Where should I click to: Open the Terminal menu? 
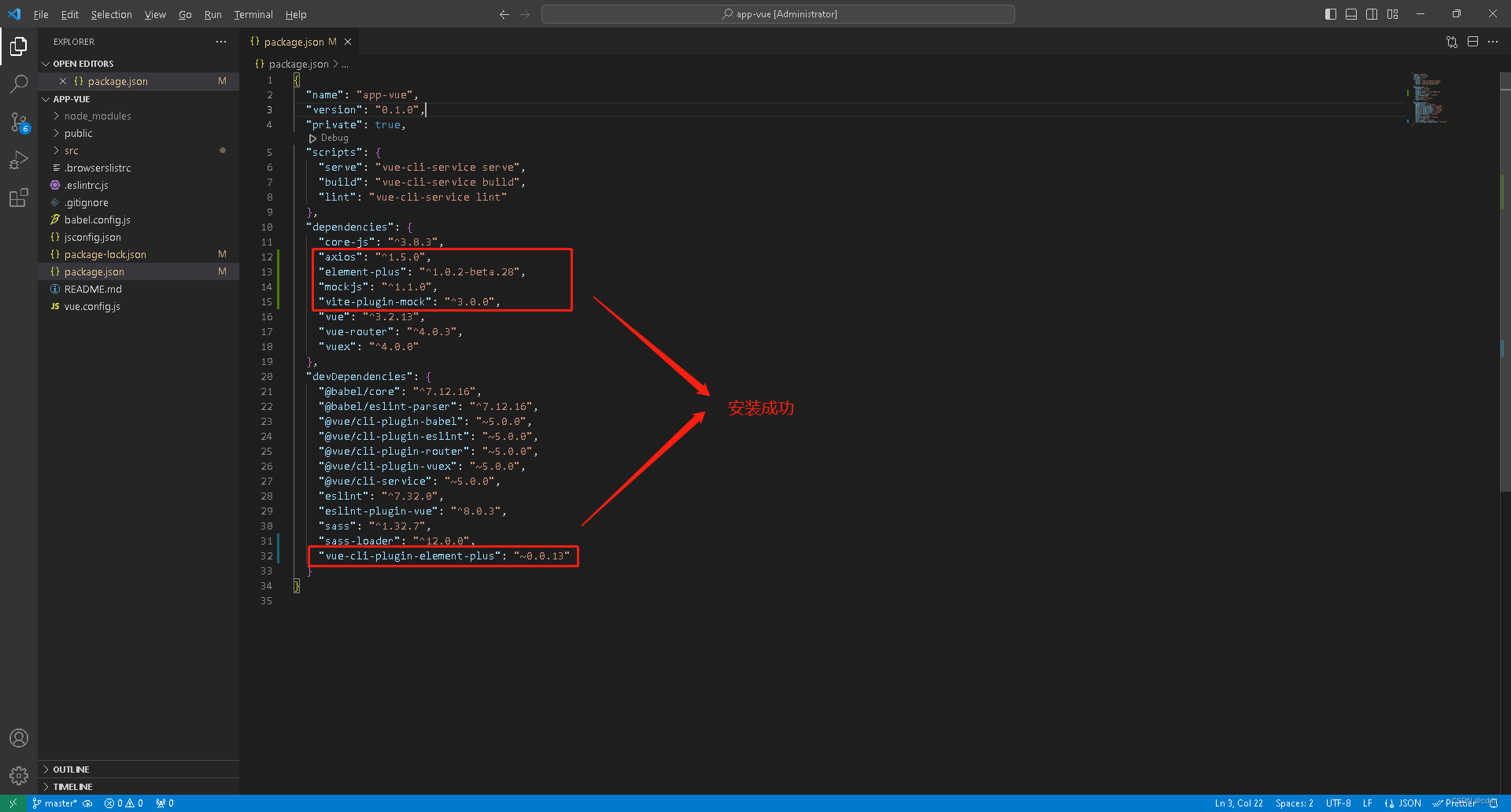point(253,14)
